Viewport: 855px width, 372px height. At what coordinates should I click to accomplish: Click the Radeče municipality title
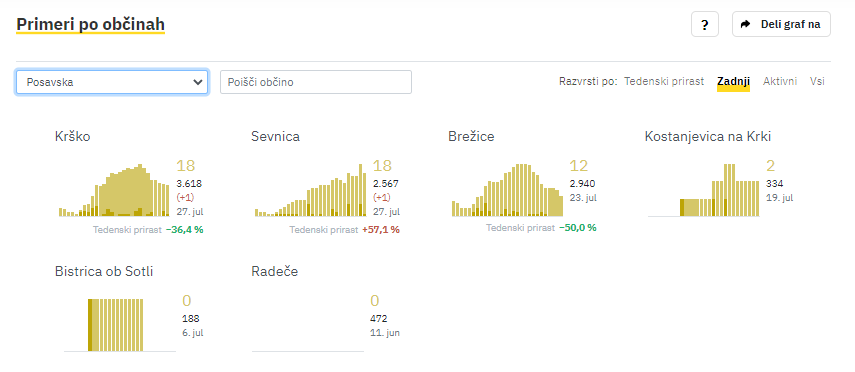[275, 272]
